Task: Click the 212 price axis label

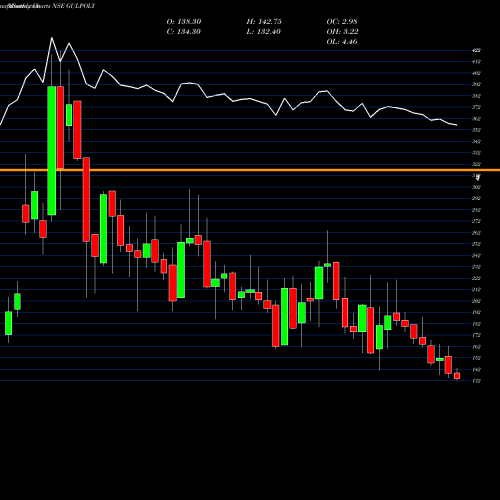Action: 476,290
